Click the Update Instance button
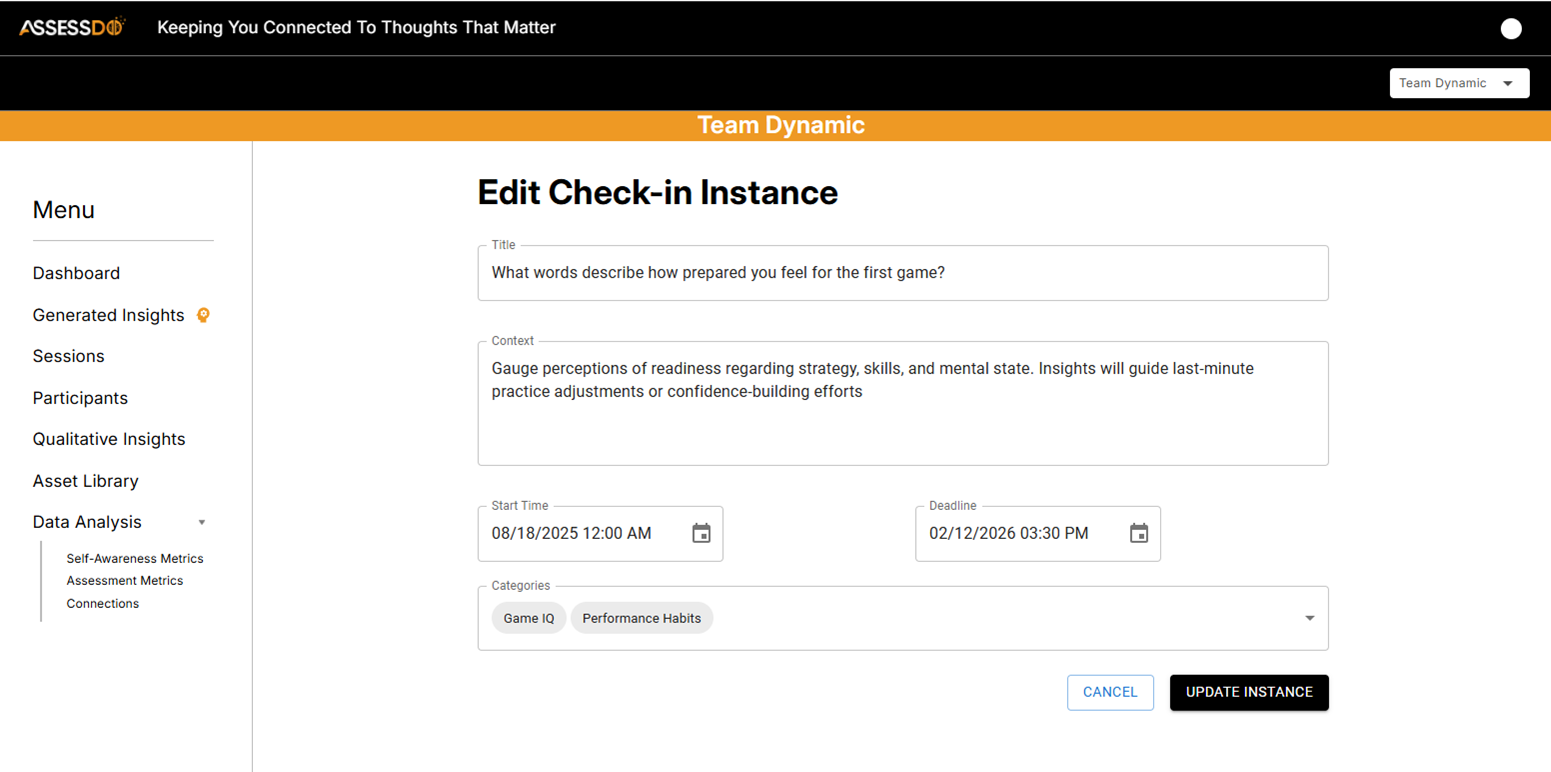Screen dimensions: 1551x772 click(x=1249, y=692)
